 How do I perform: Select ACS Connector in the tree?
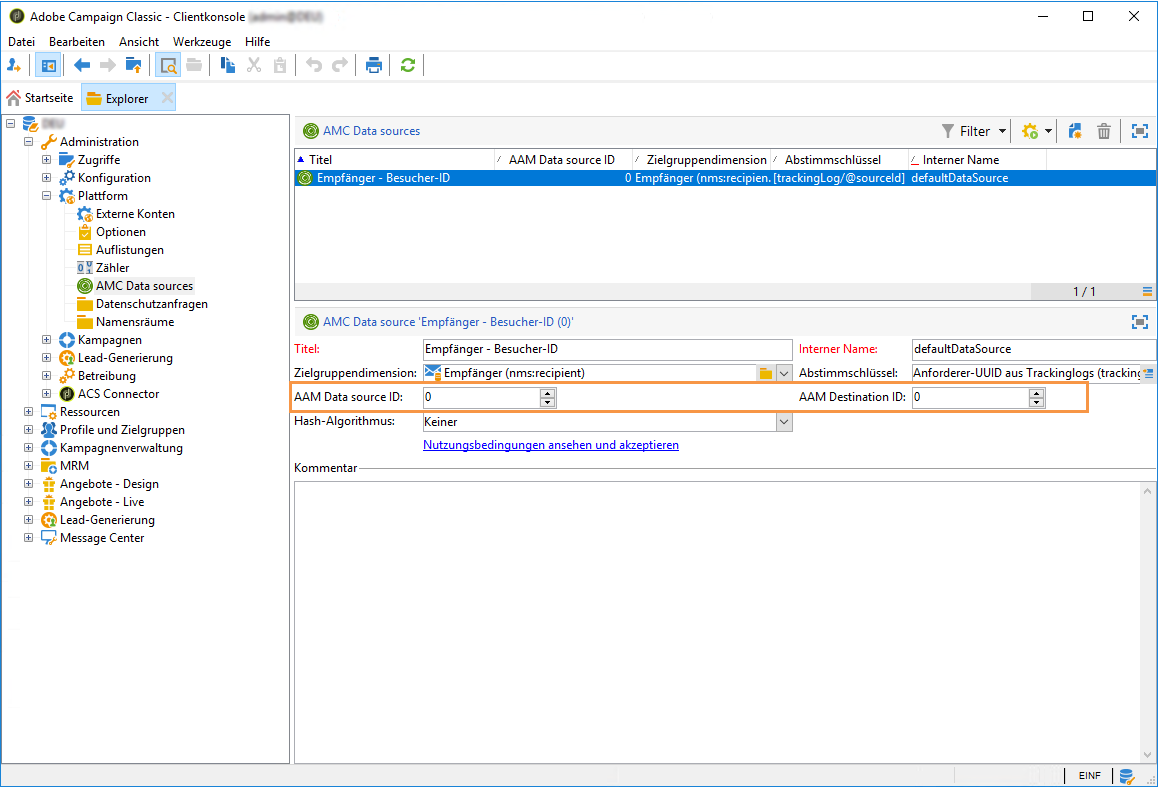point(118,394)
